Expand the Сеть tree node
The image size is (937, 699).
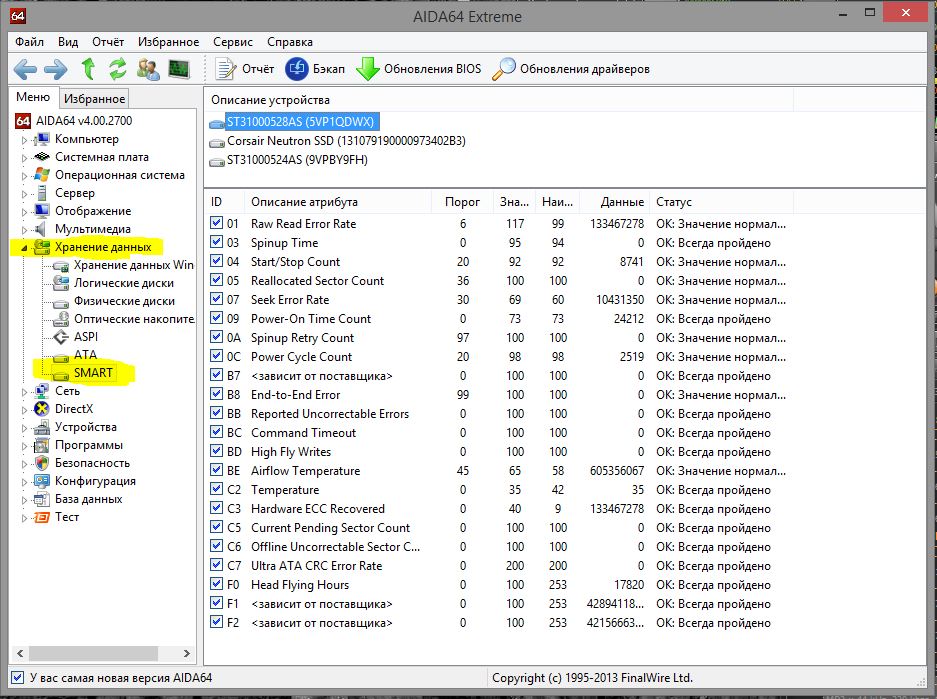click(25, 393)
